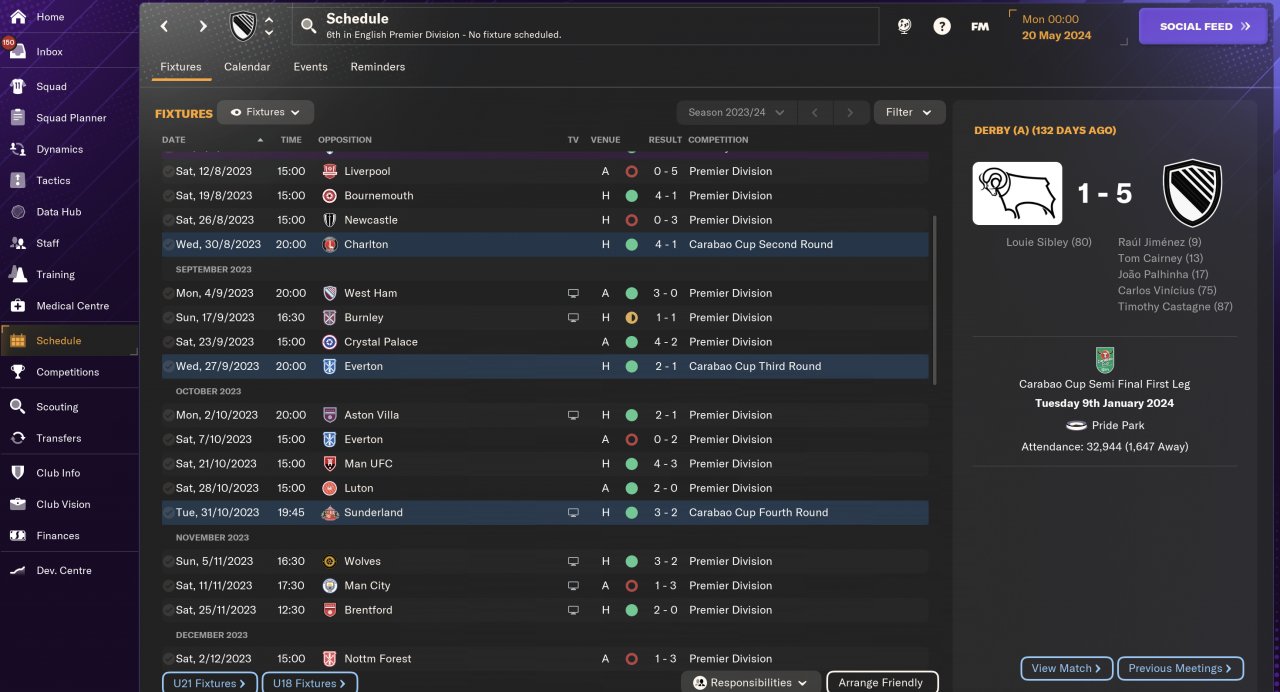Open the Medical Centre icon
1280x692 pixels.
click(17, 306)
